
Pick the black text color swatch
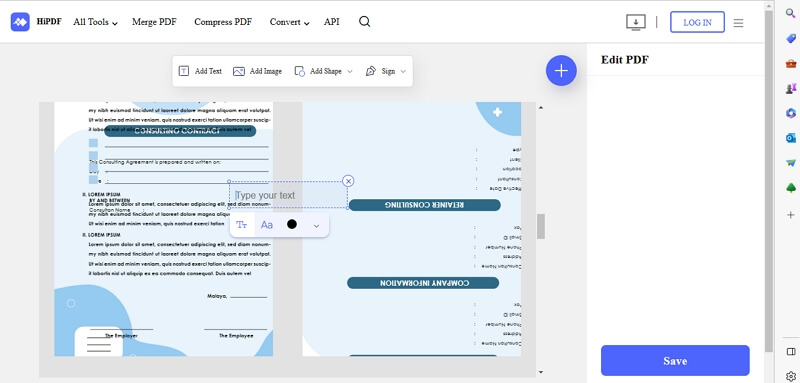tap(292, 224)
